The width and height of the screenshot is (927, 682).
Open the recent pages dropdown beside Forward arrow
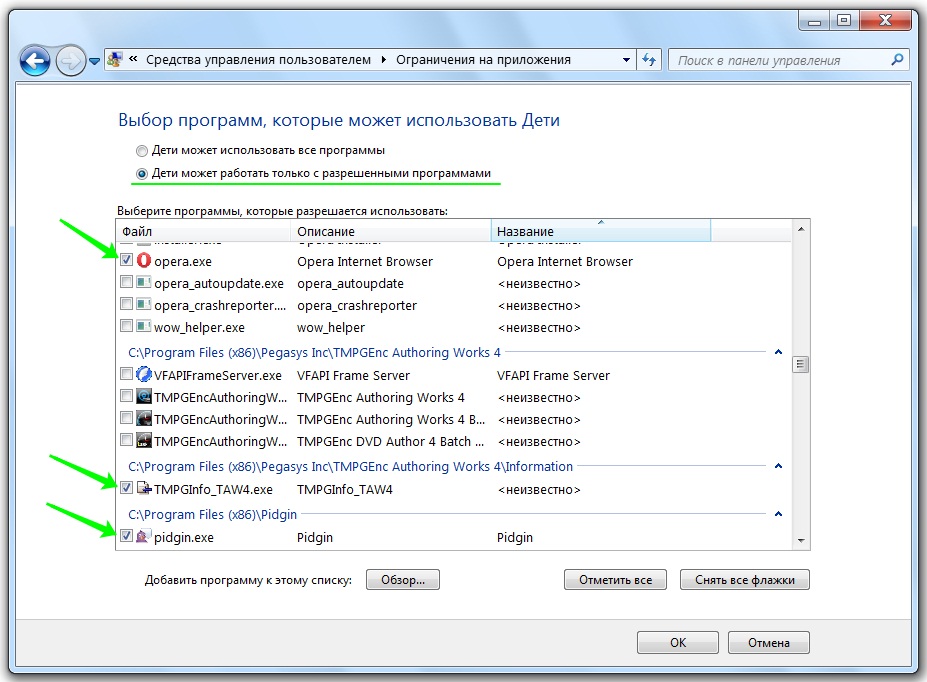[x=94, y=60]
